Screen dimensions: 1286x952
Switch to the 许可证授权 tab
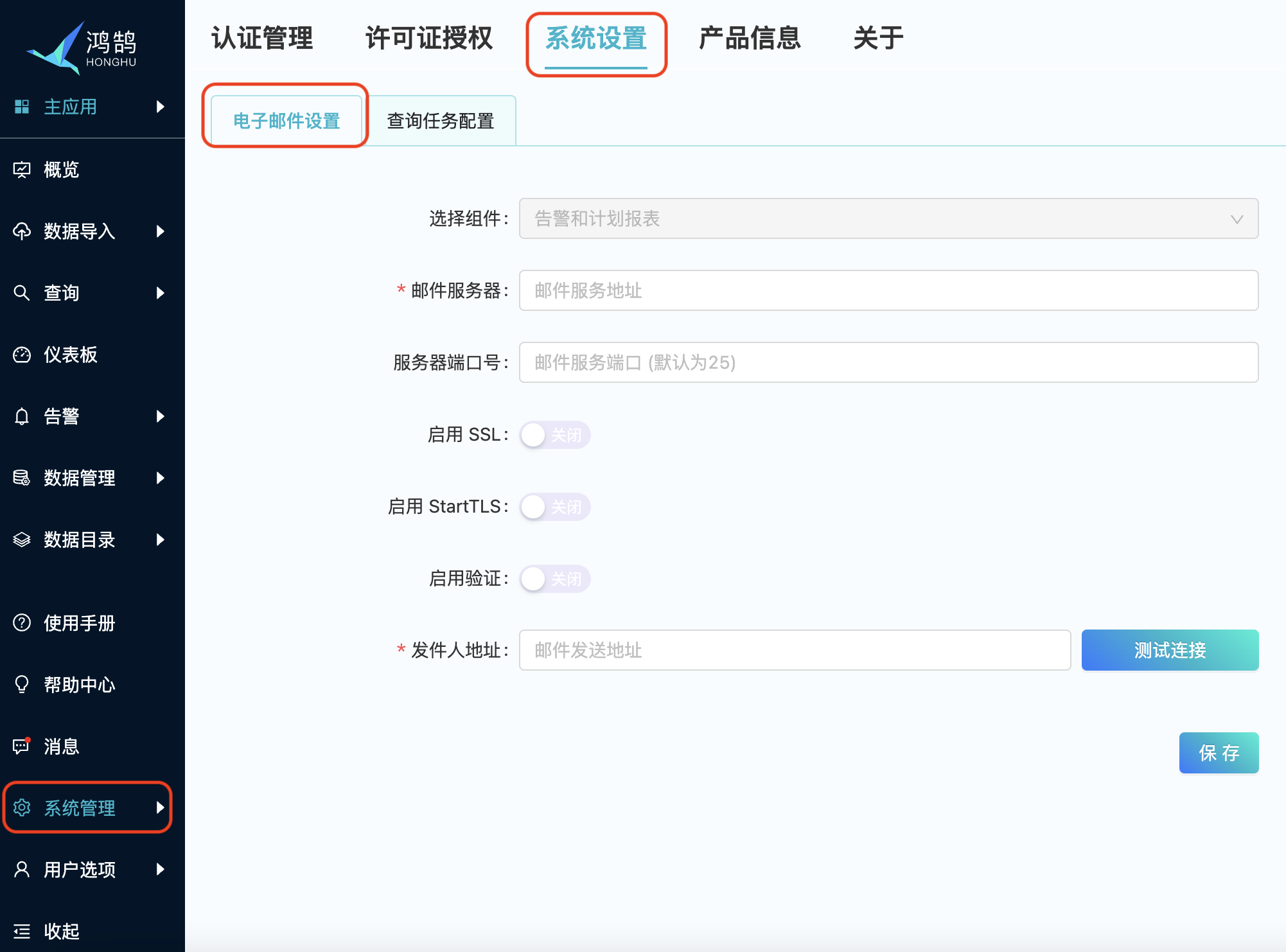[x=429, y=39]
